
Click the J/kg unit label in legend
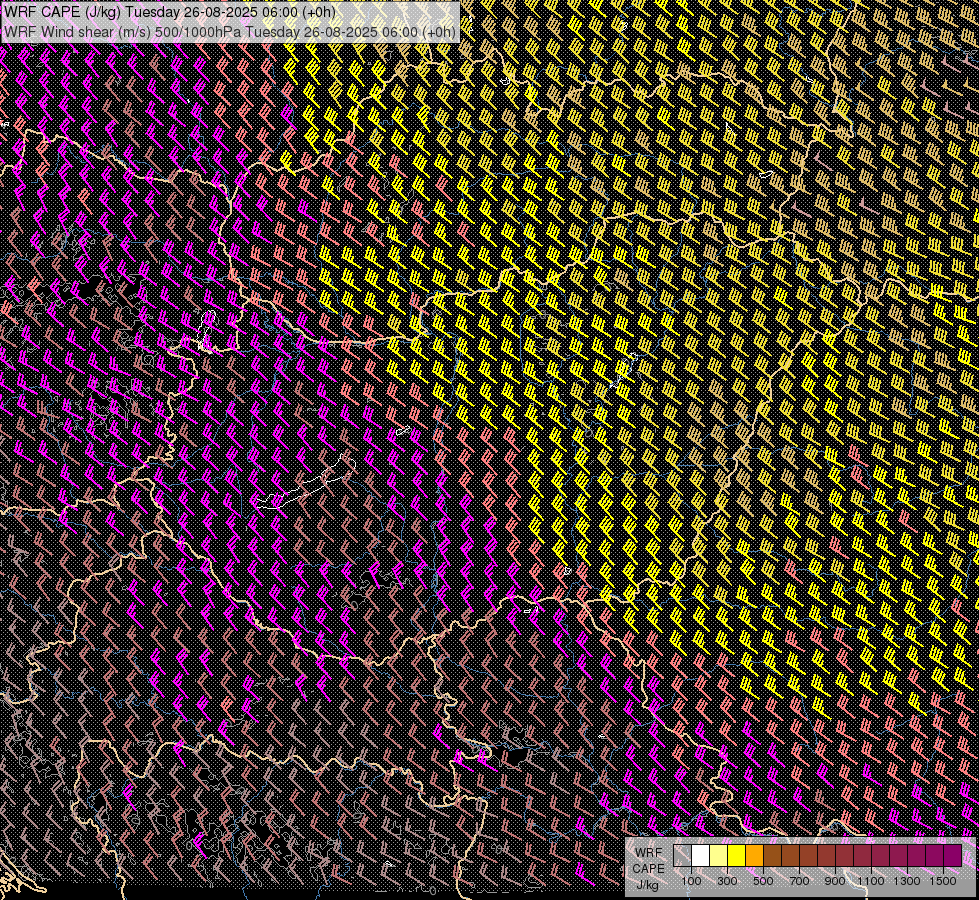coord(647,885)
